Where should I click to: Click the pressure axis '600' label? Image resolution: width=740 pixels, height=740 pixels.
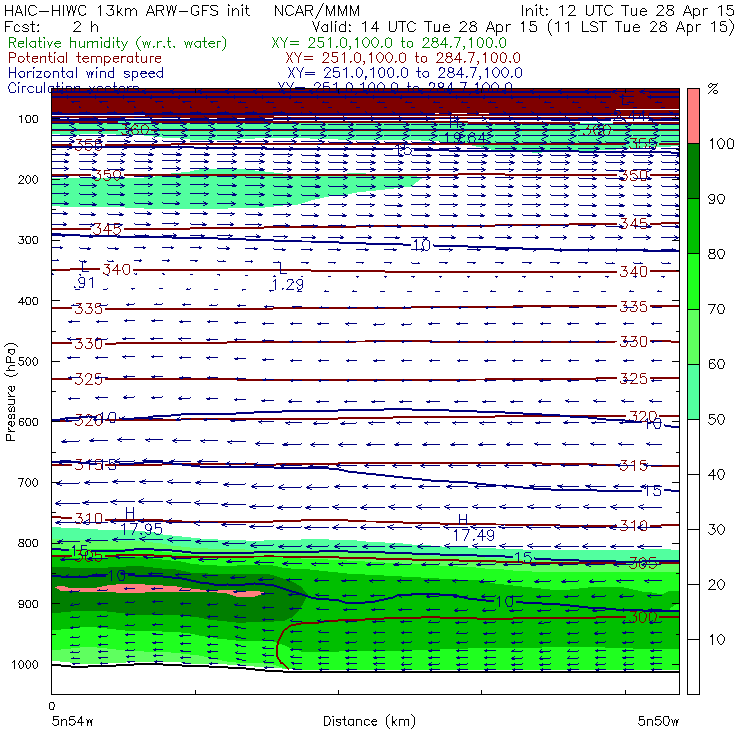pos(28,421)
